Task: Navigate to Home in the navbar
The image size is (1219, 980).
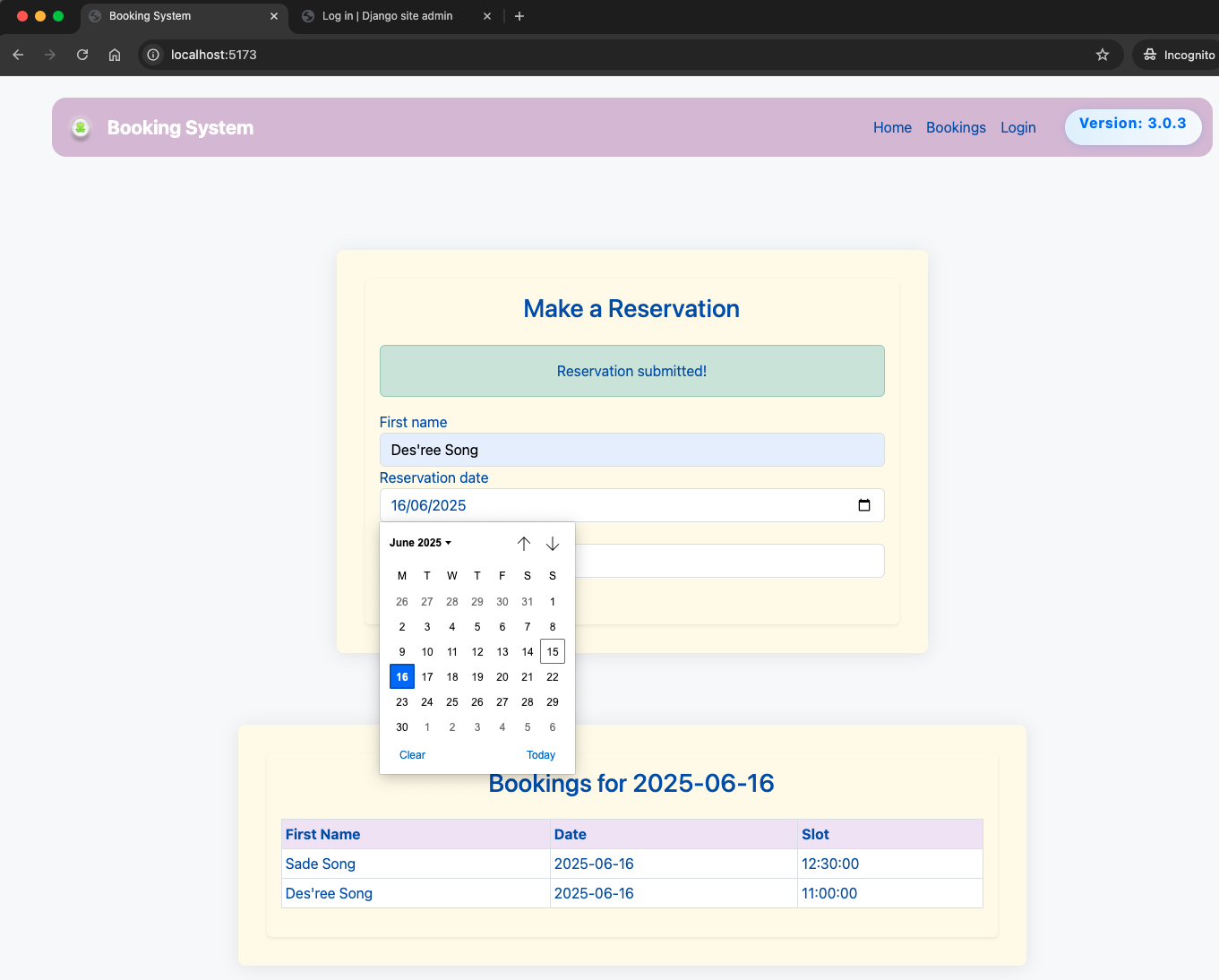Action: pos(892,127)
